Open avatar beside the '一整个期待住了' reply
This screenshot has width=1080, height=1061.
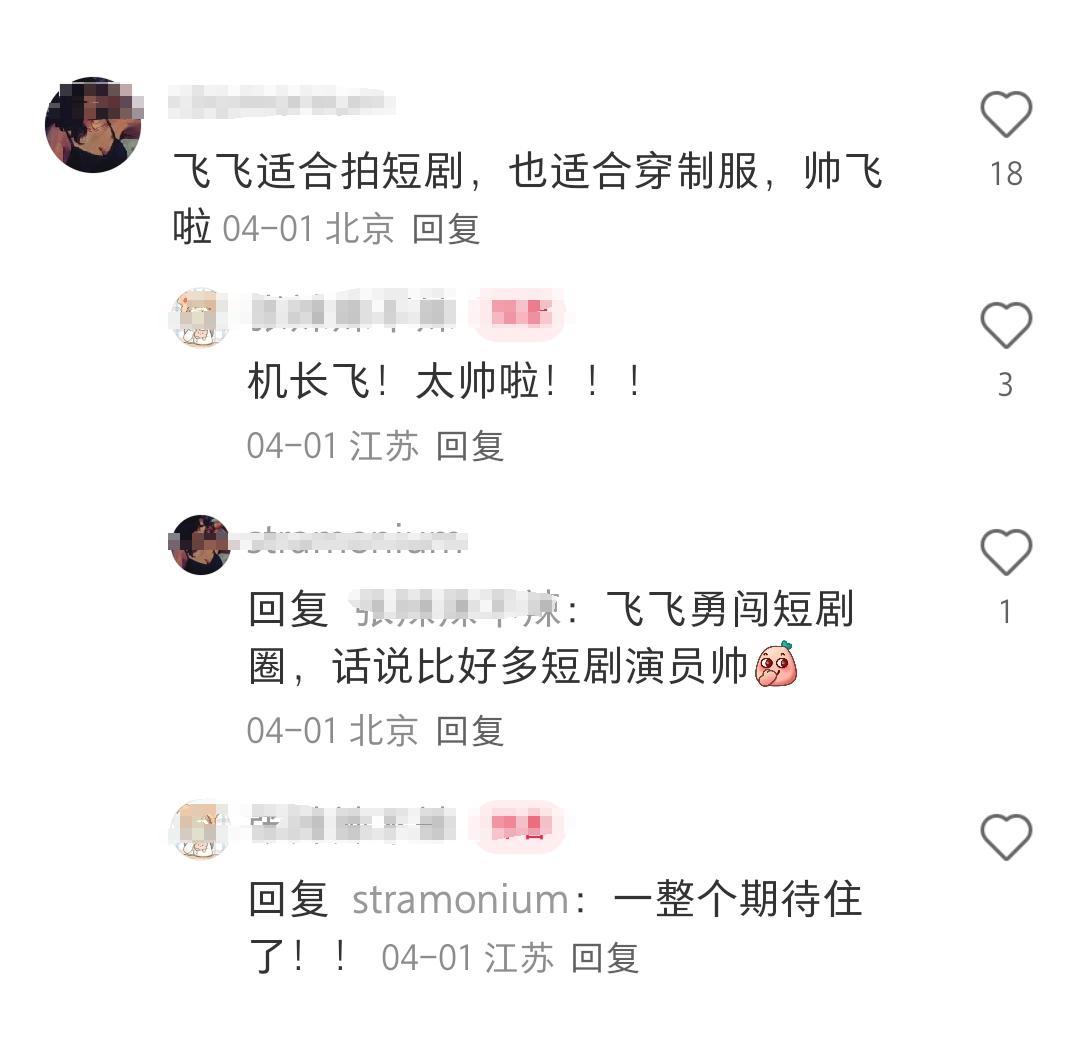coord(199,830)
